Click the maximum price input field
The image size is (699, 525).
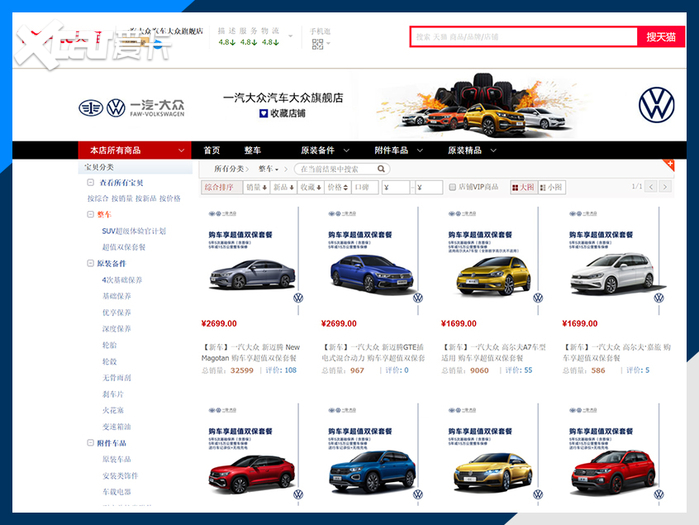[x=429, y=187]
